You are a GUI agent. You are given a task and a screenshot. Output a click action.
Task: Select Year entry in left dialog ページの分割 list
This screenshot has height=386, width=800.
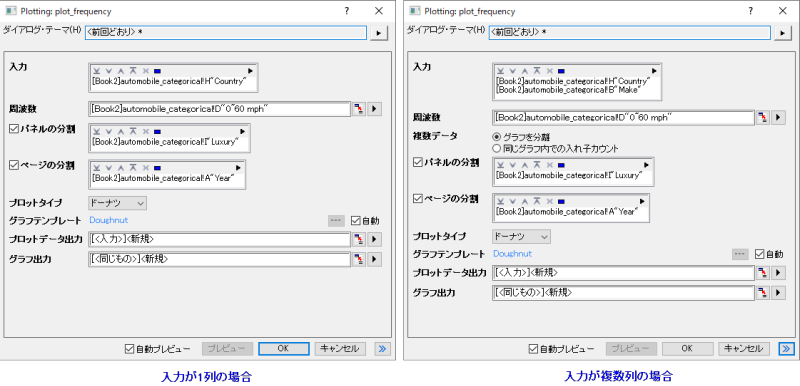click(x=163, y=177)
